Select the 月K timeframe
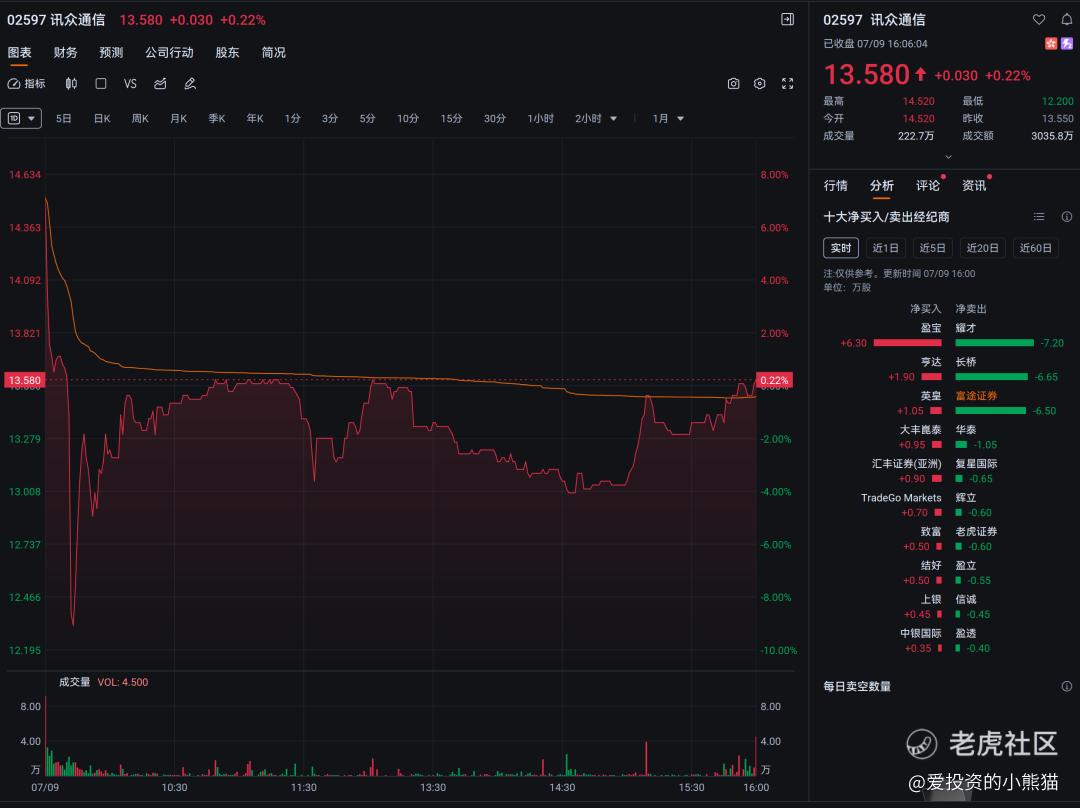1080x808 pixels. 178,118
